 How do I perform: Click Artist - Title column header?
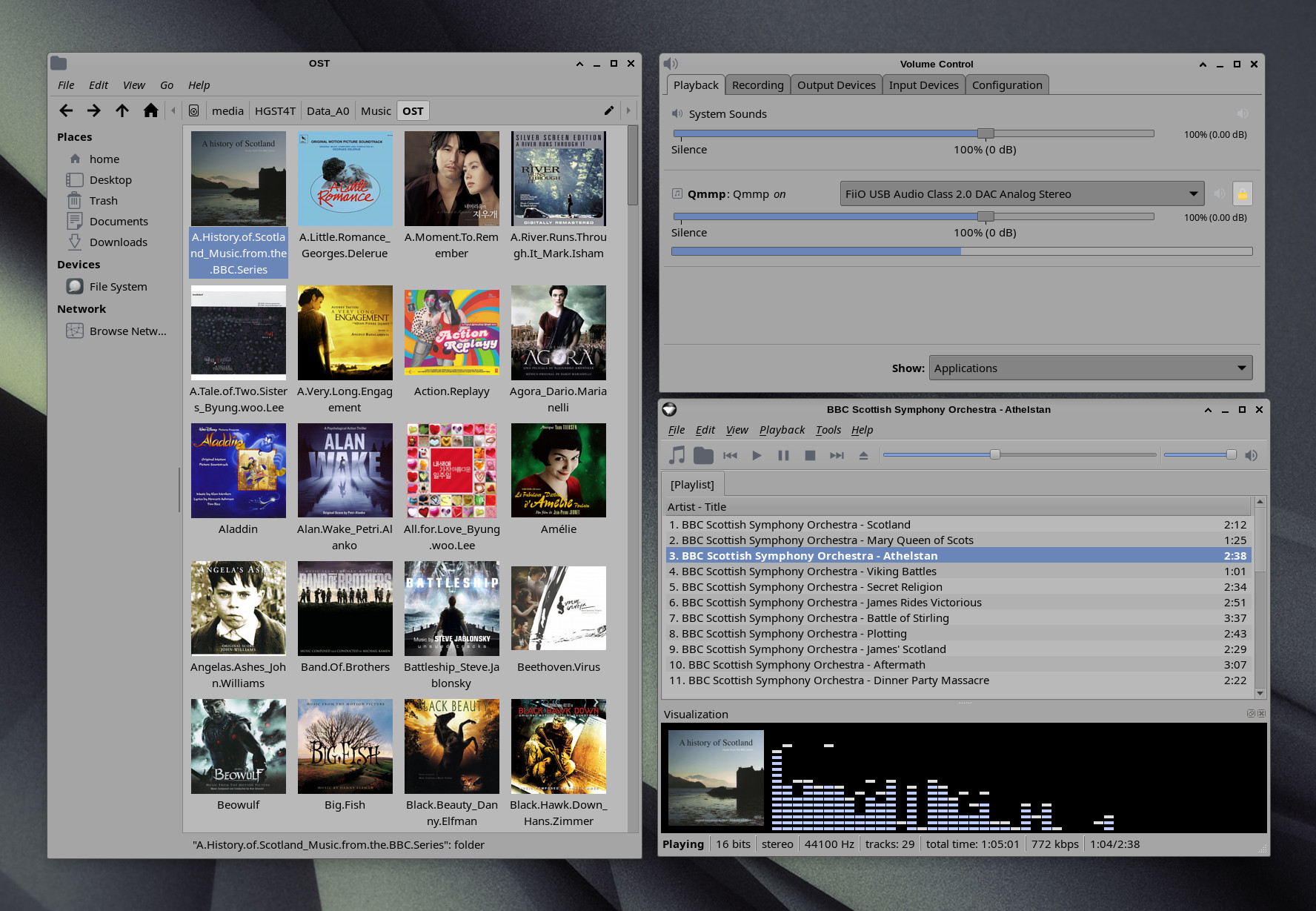(x=956, y=507)
